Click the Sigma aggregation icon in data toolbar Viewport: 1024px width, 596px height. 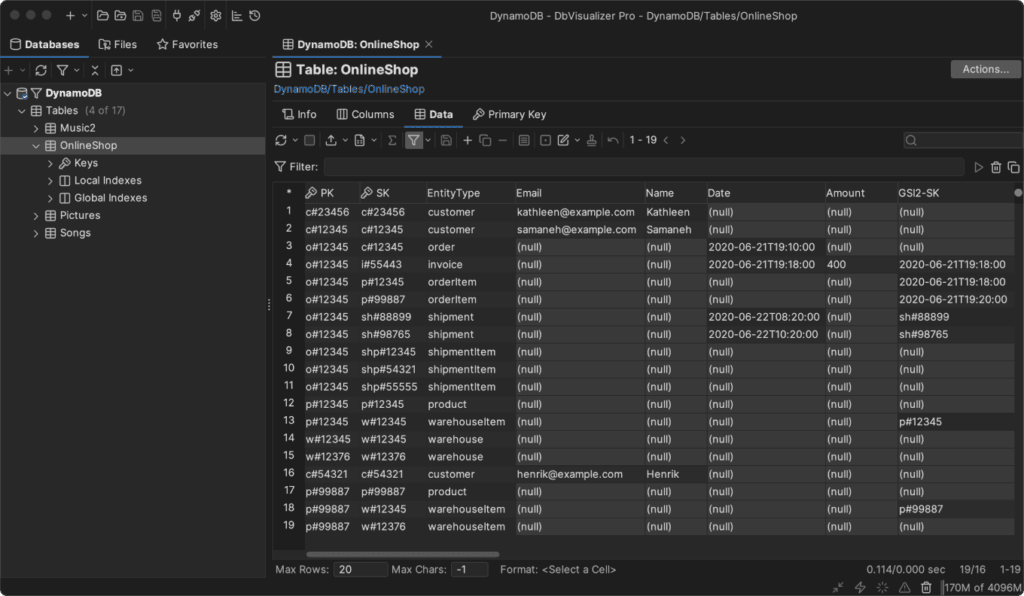click(392, 141)
